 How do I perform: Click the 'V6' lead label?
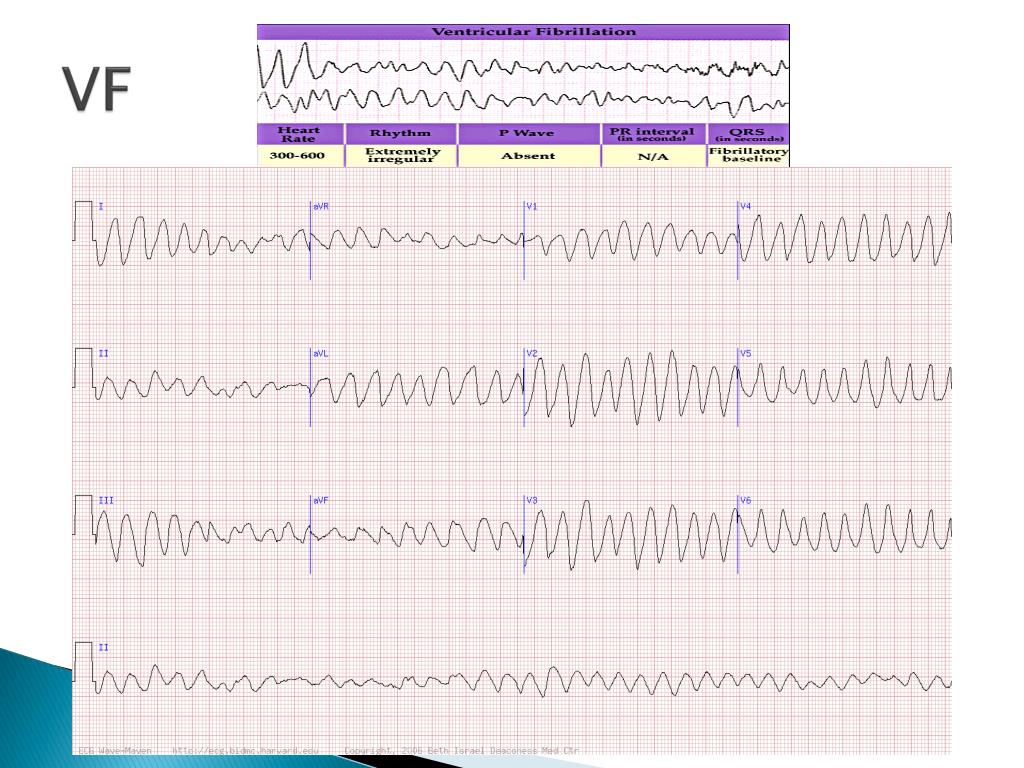point(745,500)
